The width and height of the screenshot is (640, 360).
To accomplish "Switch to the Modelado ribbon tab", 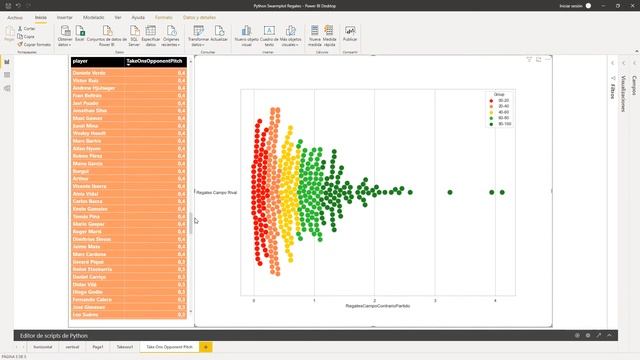I will (93, 18).
